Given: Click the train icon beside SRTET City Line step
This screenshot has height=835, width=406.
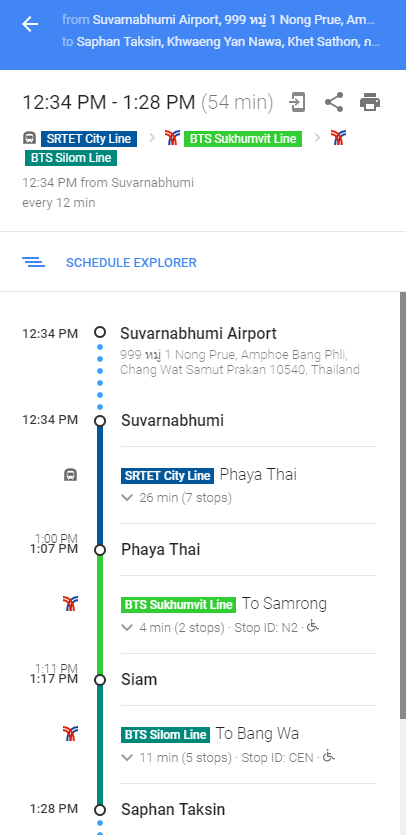Looking at the screenshot, I should pyautogui.click(x=70, y=474).
